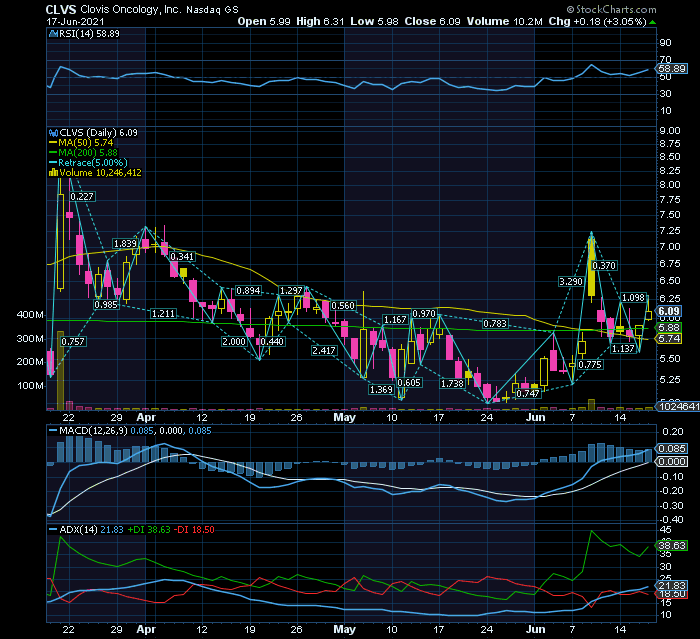Click the 1.137 retracement label

pos(623,349)
